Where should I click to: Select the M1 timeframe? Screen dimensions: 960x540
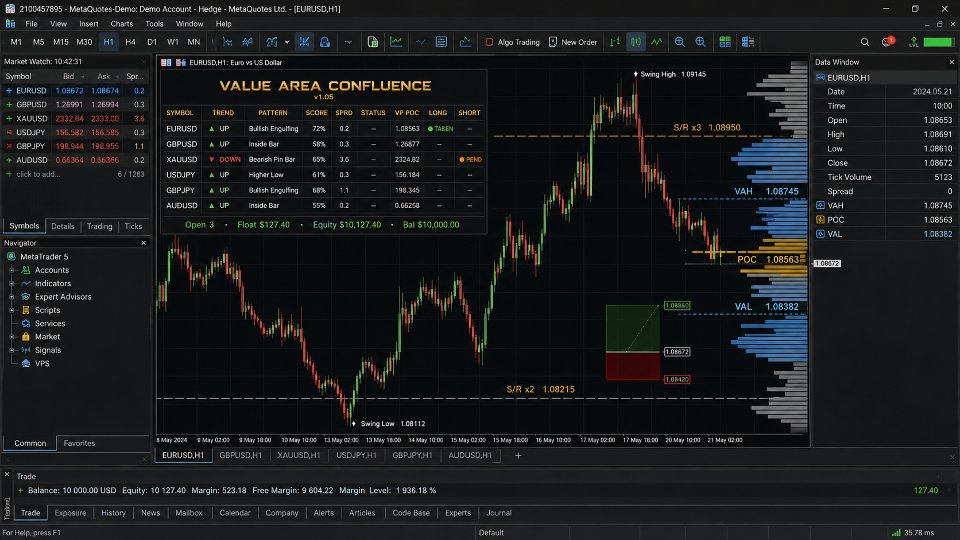[17, 42]
